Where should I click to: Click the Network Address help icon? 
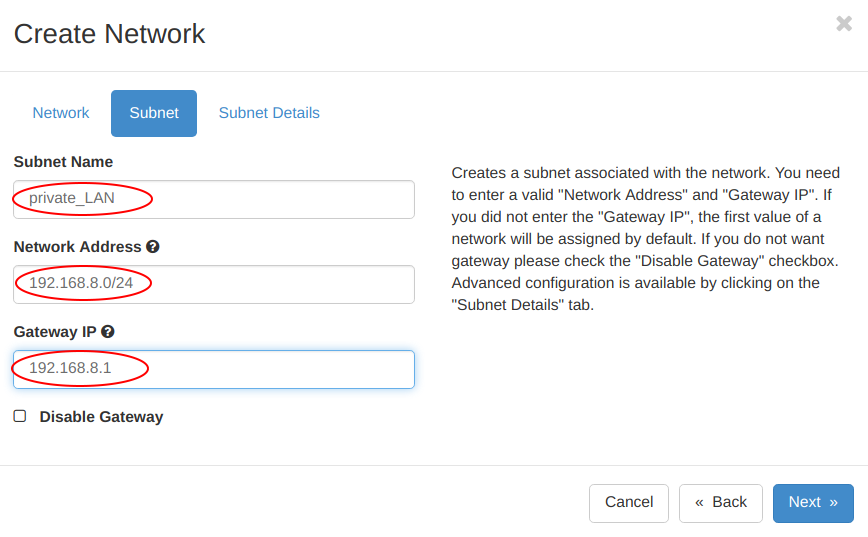(153, 247)
